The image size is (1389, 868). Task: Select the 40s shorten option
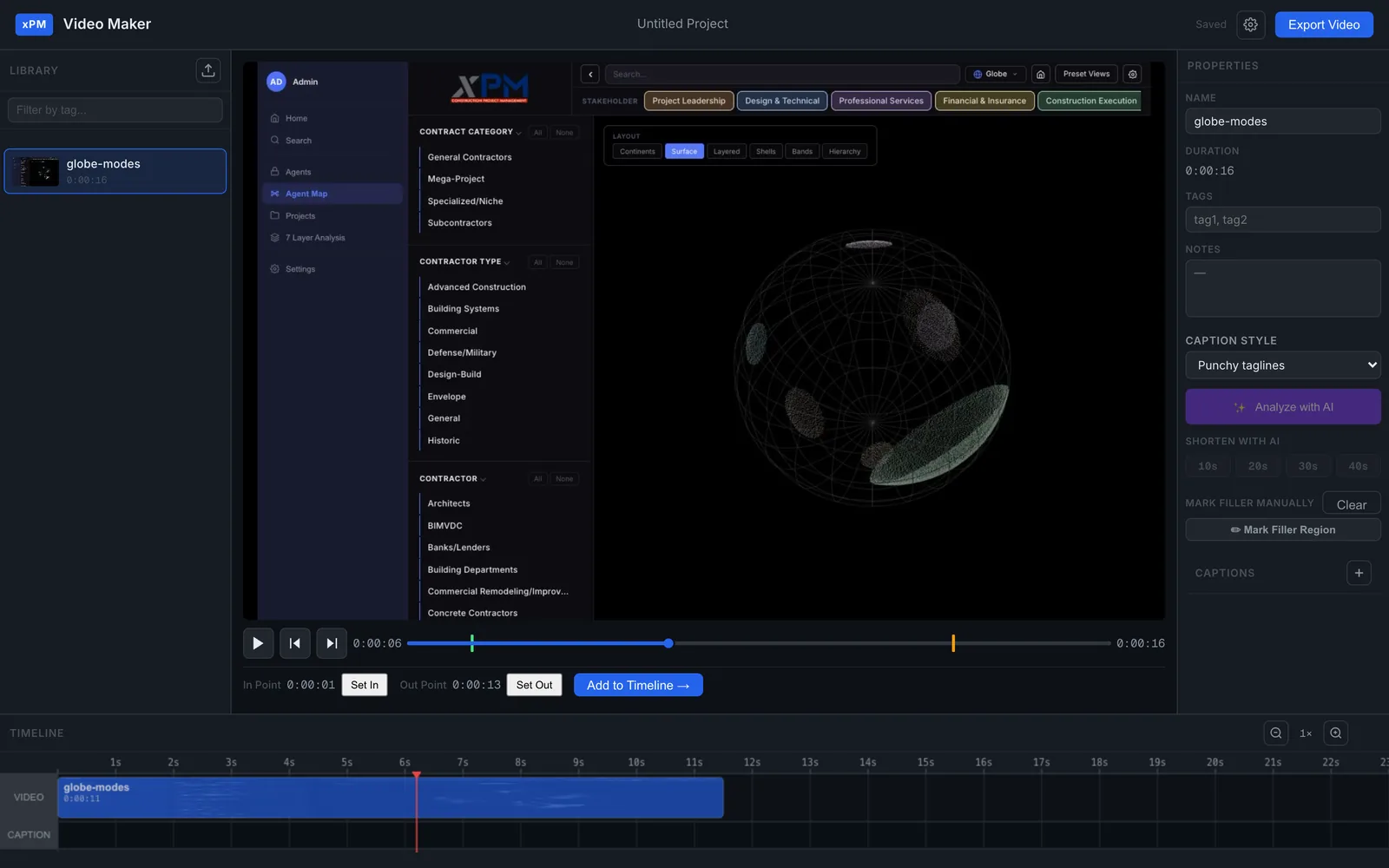point(1359,466)
